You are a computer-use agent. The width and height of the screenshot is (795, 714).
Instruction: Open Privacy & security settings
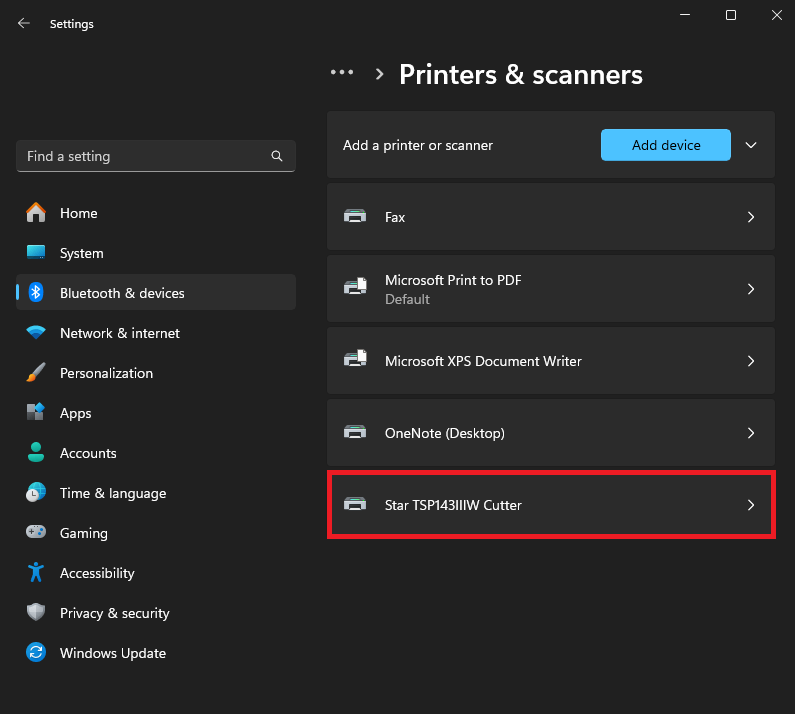click(x=156, y=613)
